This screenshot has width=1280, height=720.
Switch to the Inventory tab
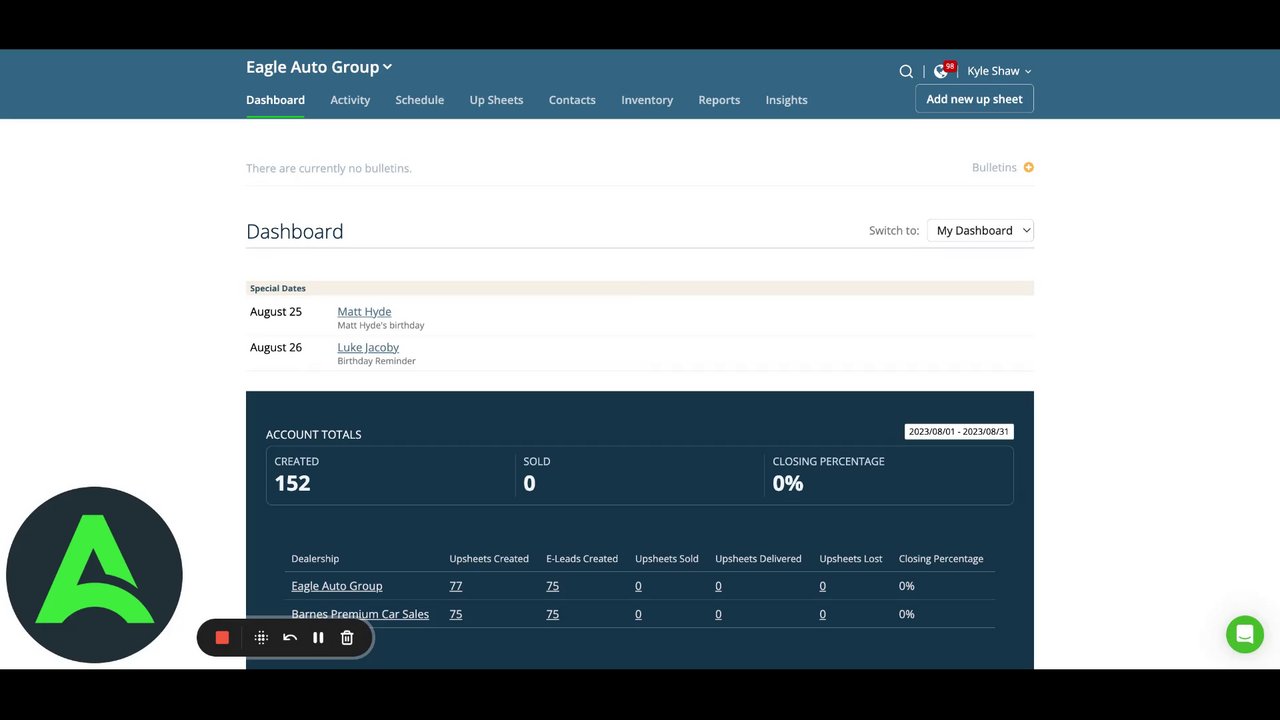(647, 100)
